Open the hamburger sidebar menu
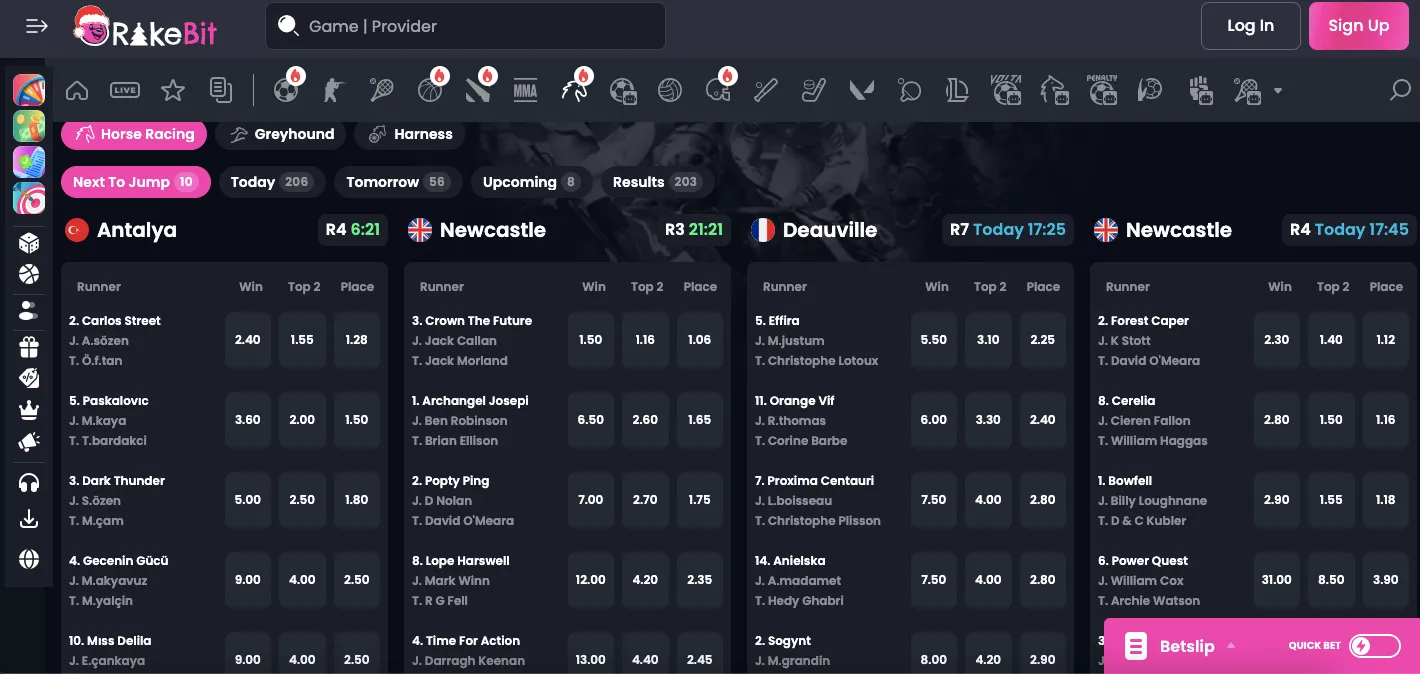Screen dimensions: 1420x674 click(x=37, y=26)
